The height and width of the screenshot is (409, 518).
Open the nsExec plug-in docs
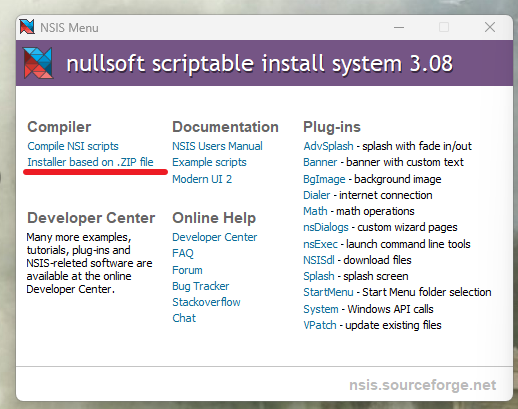click(320, 244)
